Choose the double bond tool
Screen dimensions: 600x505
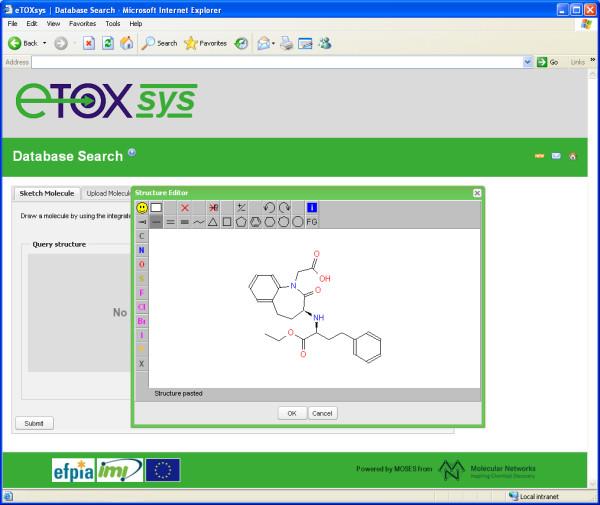[x=170, y=222]
